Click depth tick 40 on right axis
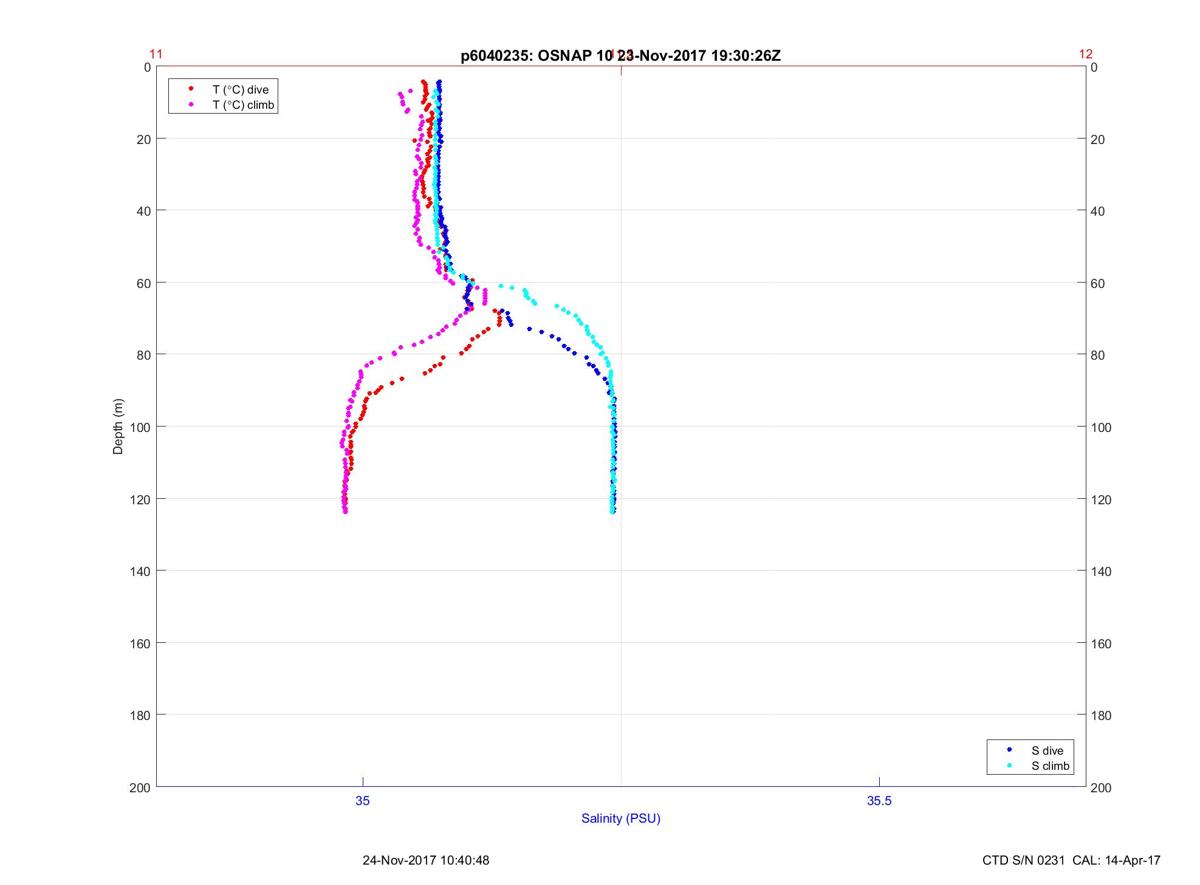Screen dimensions: 1200x885 [x=1098, y=211]
